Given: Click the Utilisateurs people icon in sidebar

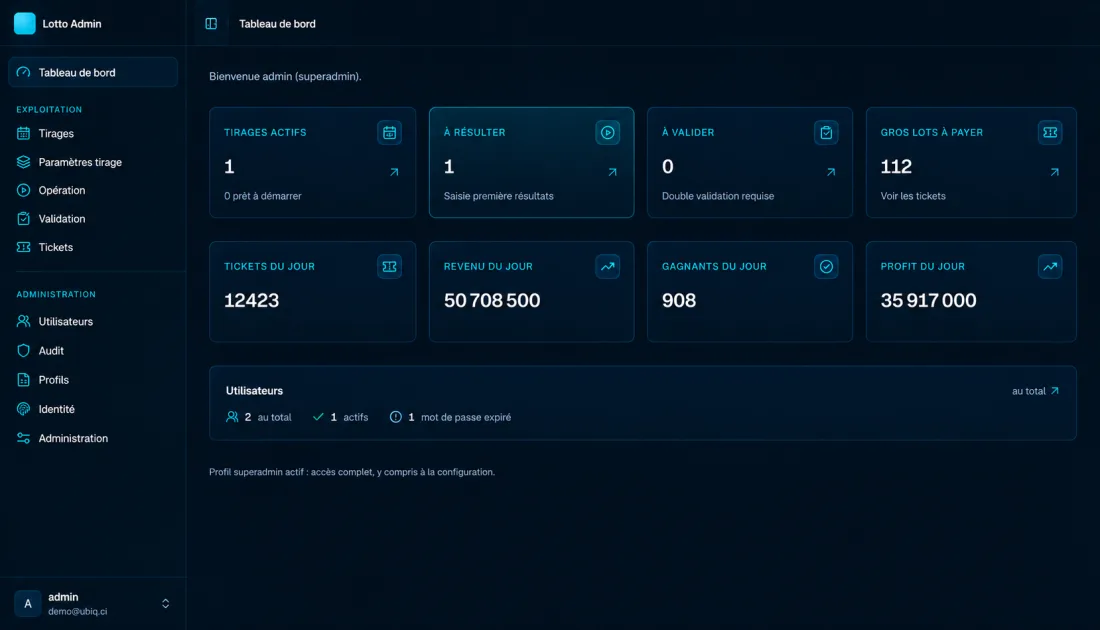Looking at the screenshot, I should [x=23, y=321].
